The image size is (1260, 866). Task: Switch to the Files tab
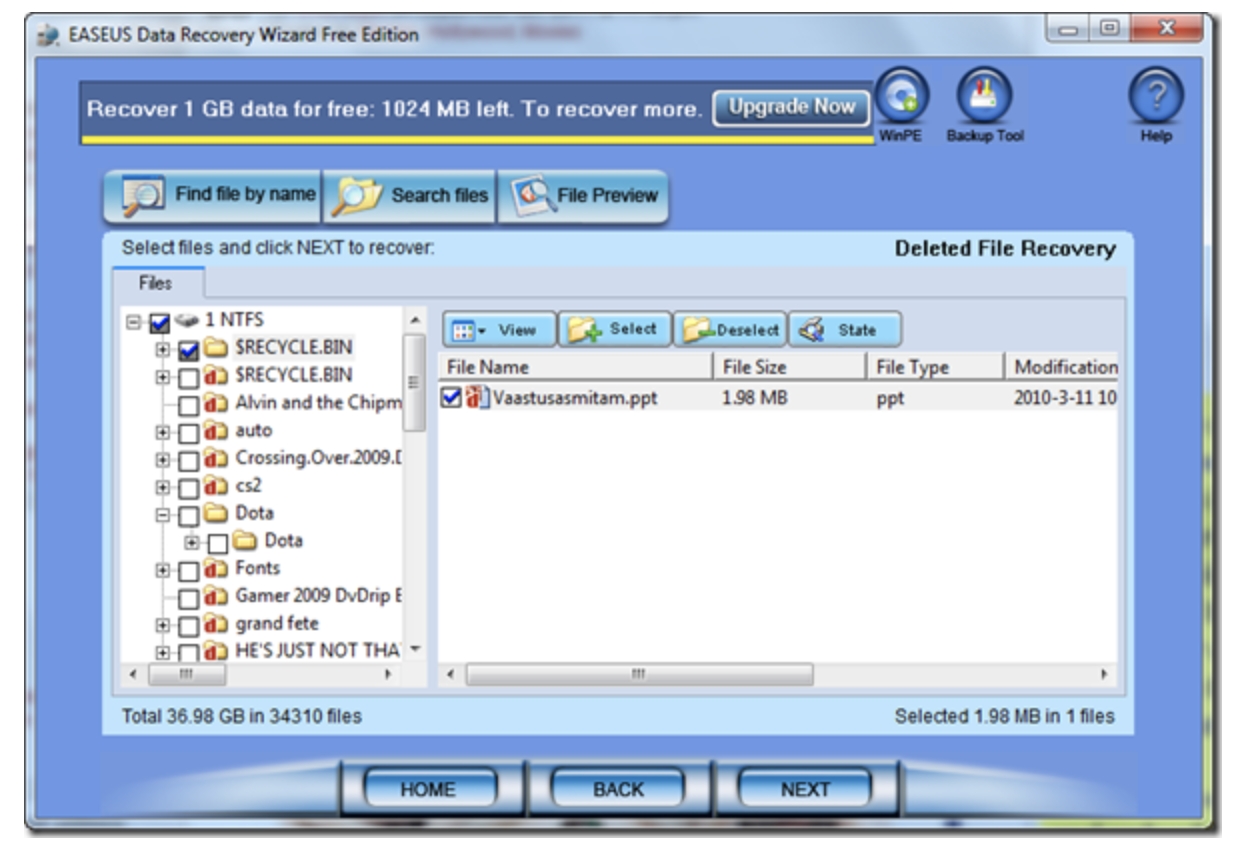click(157, 283)
